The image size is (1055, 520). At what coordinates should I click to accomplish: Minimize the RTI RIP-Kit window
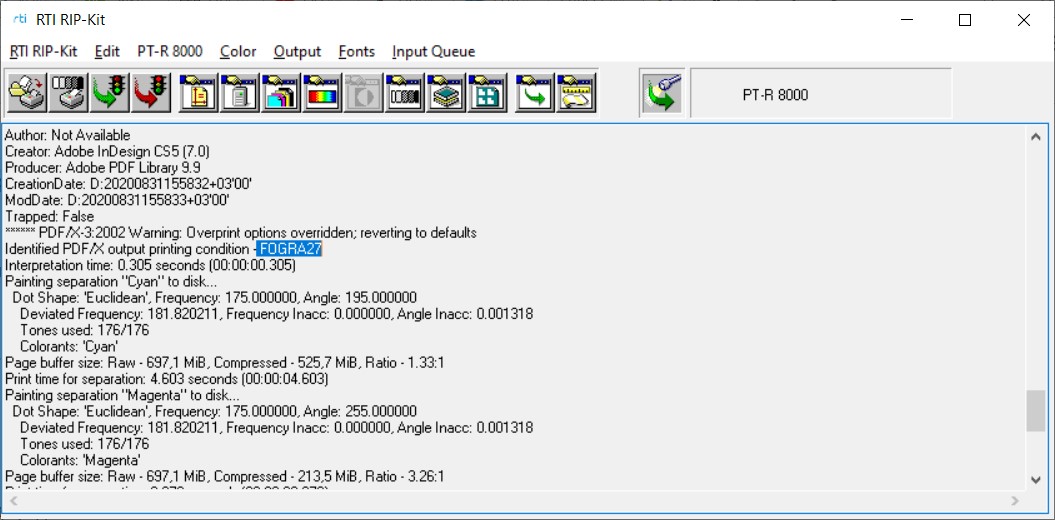pyautogui.click(x=906, y=20)
